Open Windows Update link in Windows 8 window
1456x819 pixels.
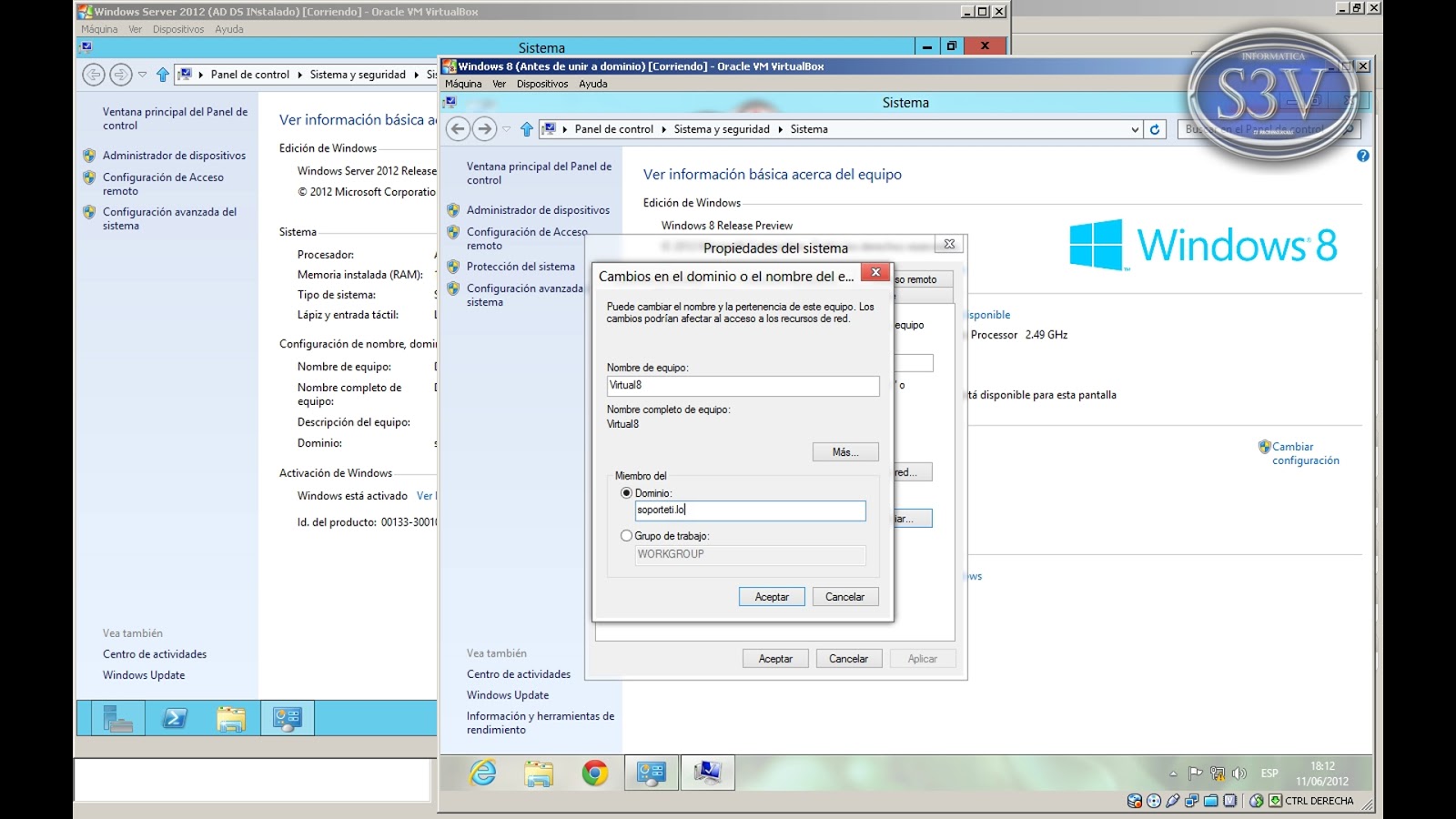(x=508, y=695)
